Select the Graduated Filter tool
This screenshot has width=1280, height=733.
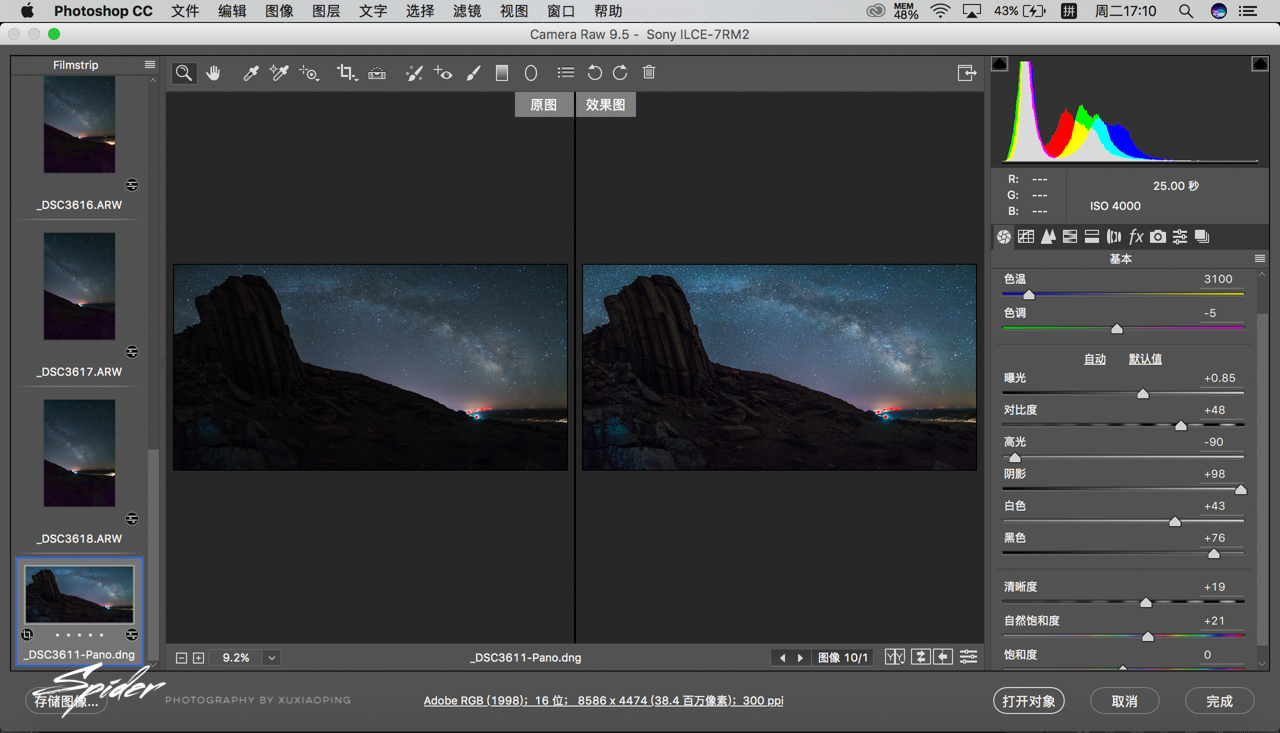[x=502, y=73]
